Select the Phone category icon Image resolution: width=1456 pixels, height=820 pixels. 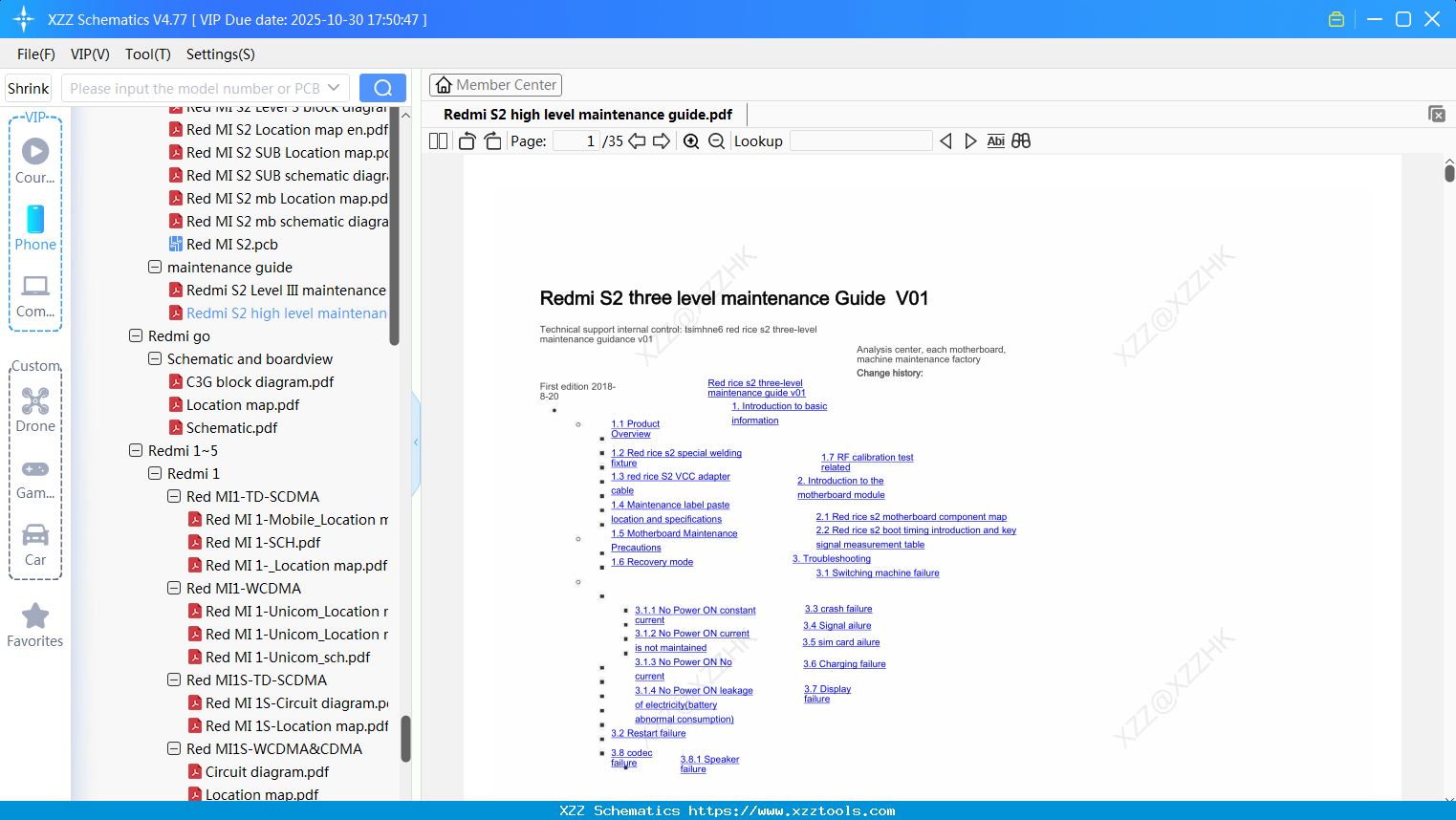pos(35,227)
